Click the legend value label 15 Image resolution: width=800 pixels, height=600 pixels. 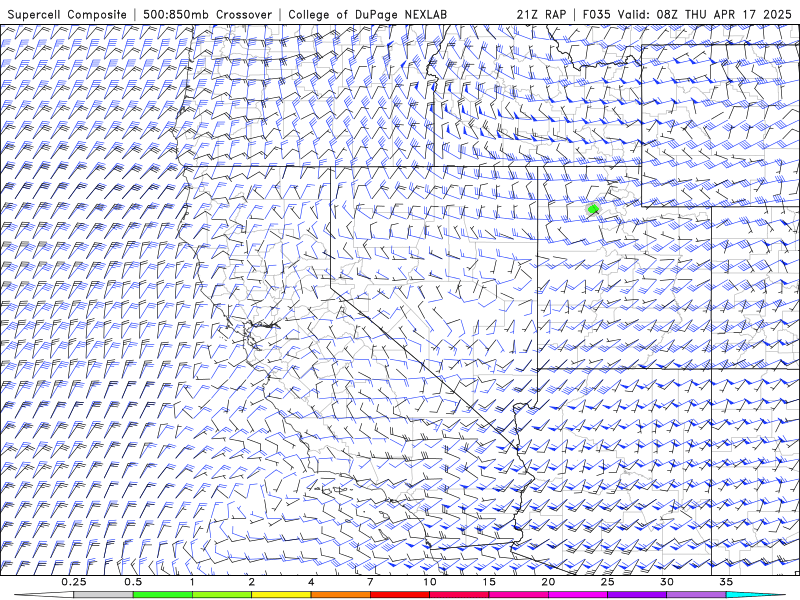tap(489, 582)
